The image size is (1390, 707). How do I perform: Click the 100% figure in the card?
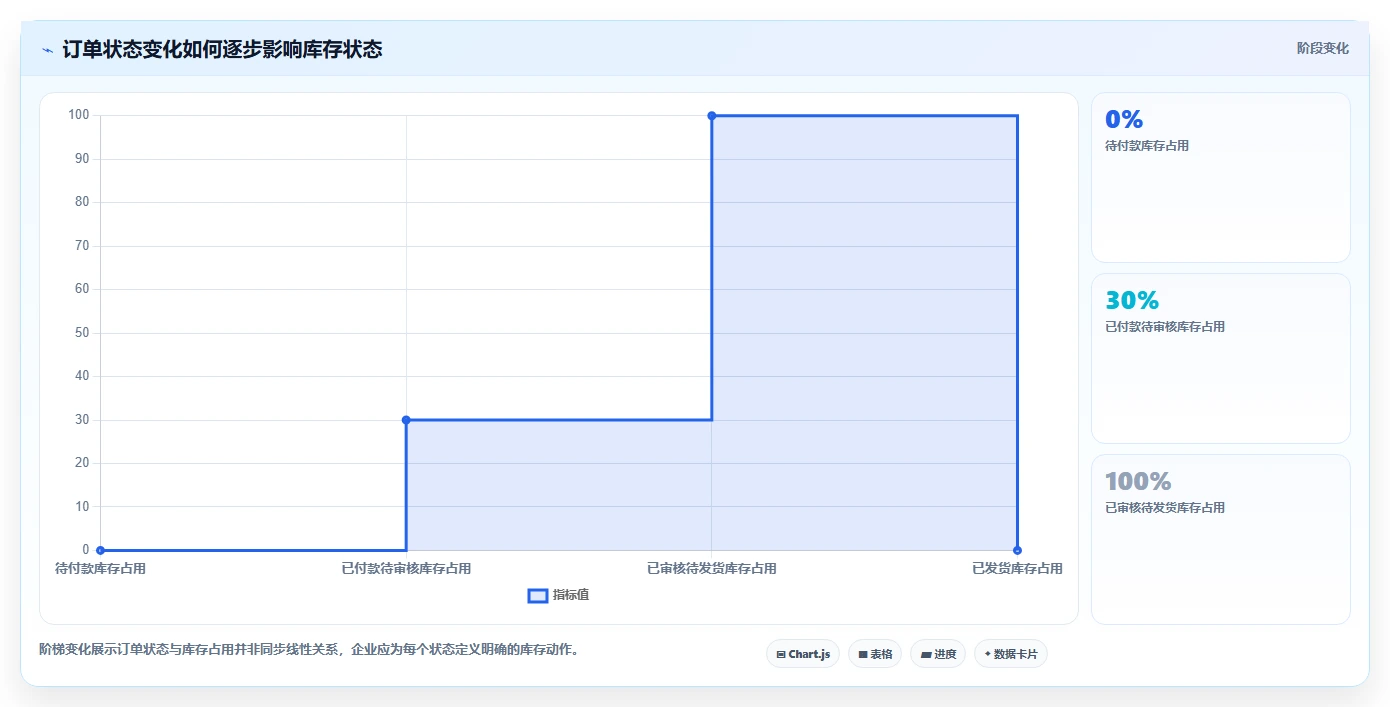[x=1138, y=481]
